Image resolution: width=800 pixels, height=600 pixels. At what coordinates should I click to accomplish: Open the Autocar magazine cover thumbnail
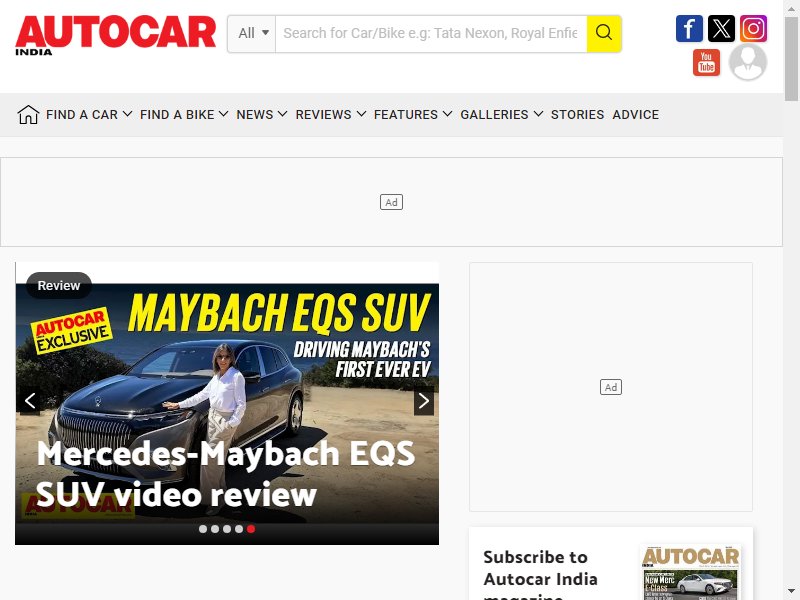click(690, 572)
